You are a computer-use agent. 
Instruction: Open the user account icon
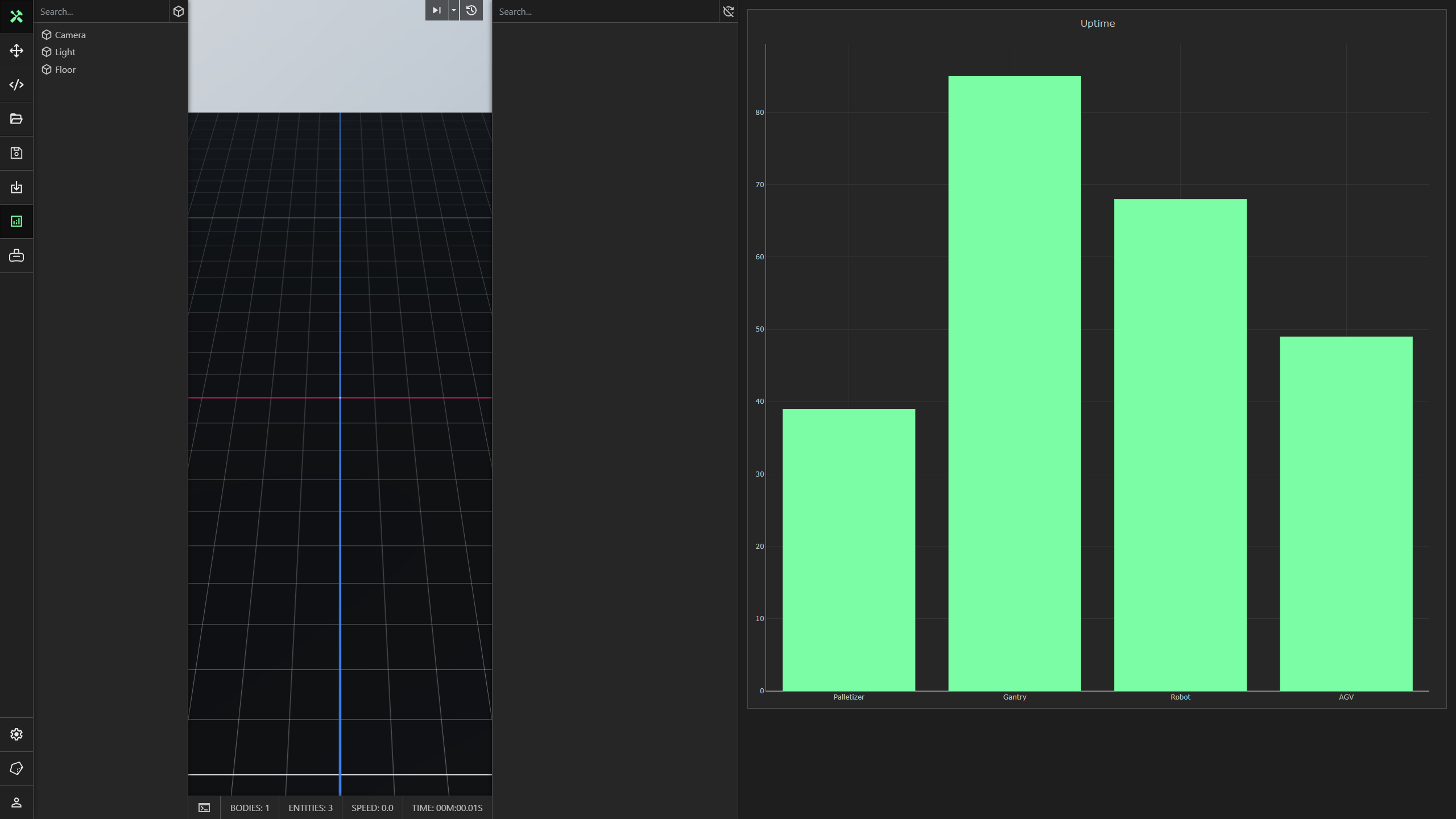point(16,803)
